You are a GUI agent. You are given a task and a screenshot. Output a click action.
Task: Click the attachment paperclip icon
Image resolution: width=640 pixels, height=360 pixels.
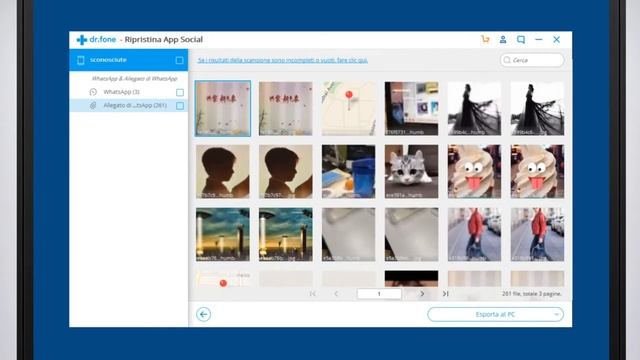pos(93,105)
